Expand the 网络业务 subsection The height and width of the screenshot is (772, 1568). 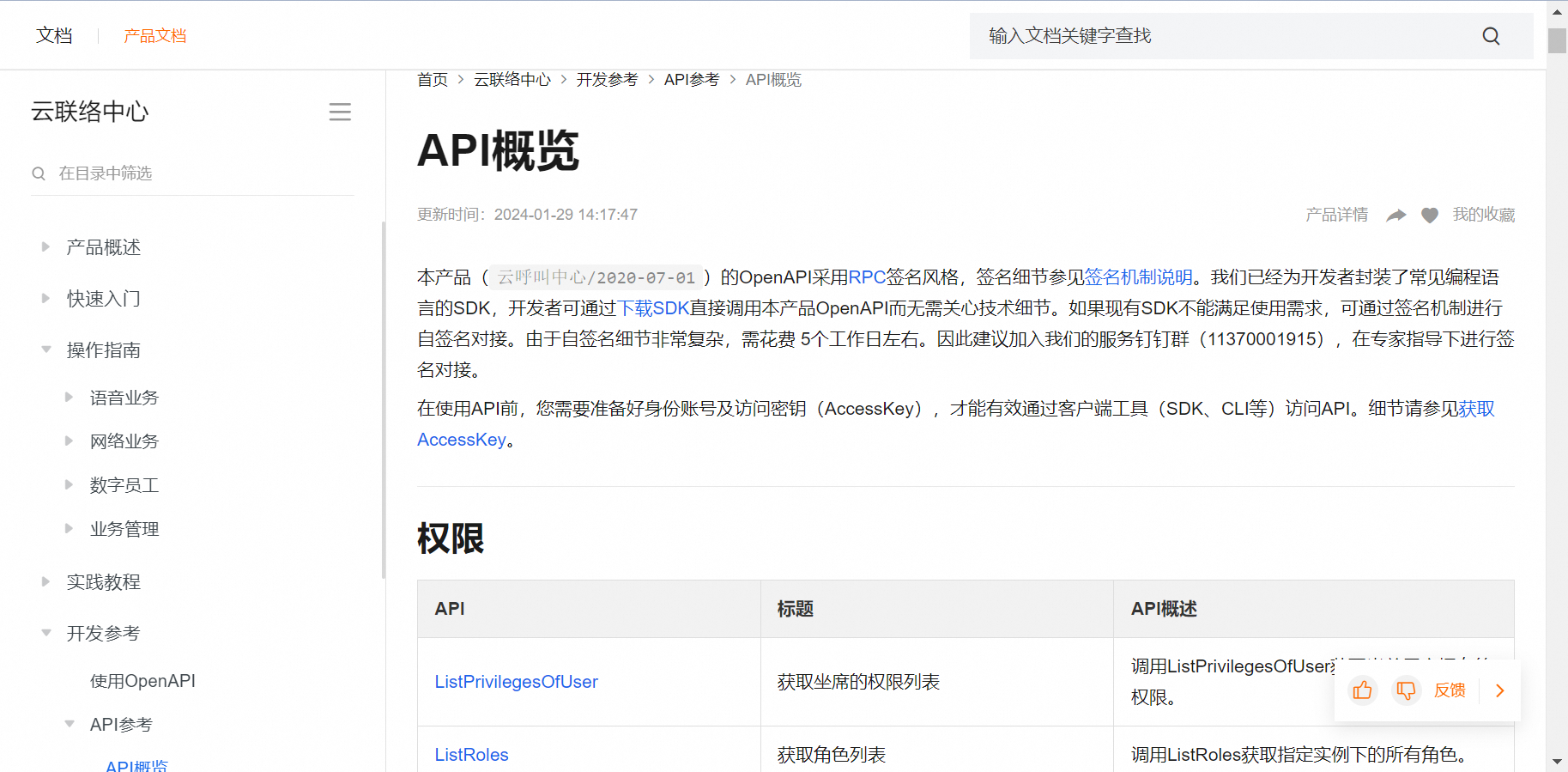point(69,441)
